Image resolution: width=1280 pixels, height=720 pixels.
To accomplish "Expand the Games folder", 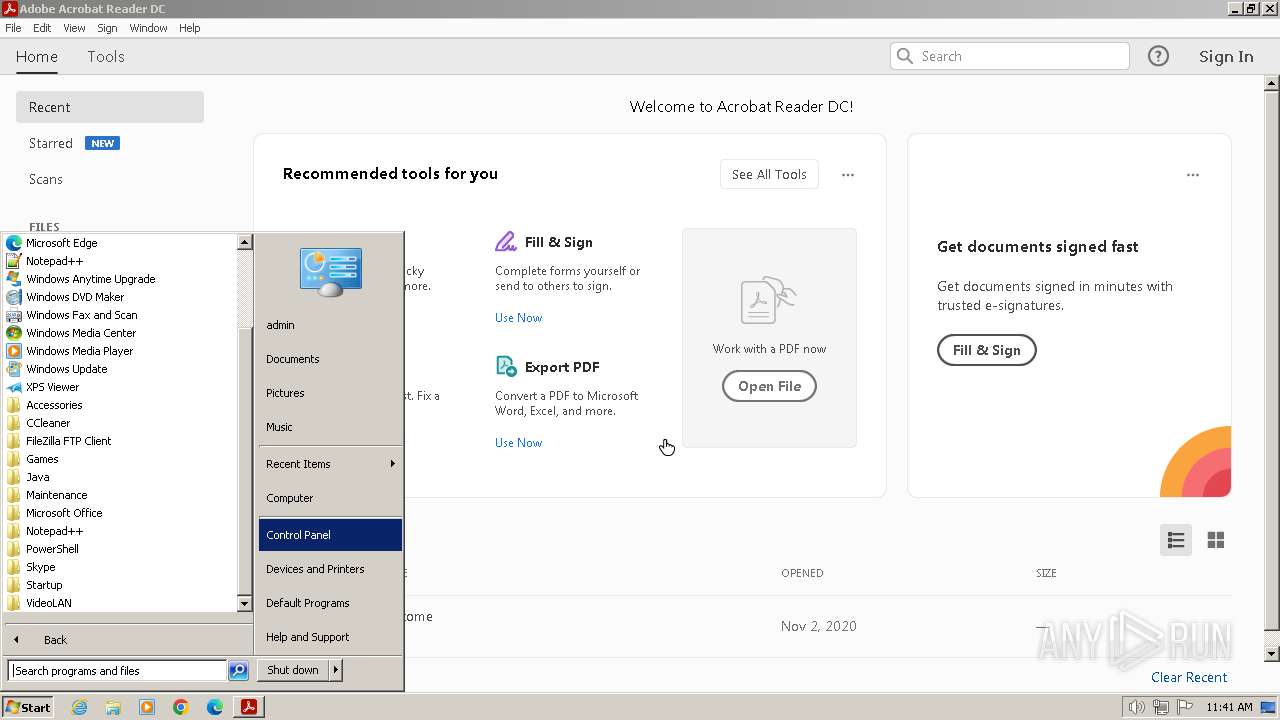I will [42, 459].
